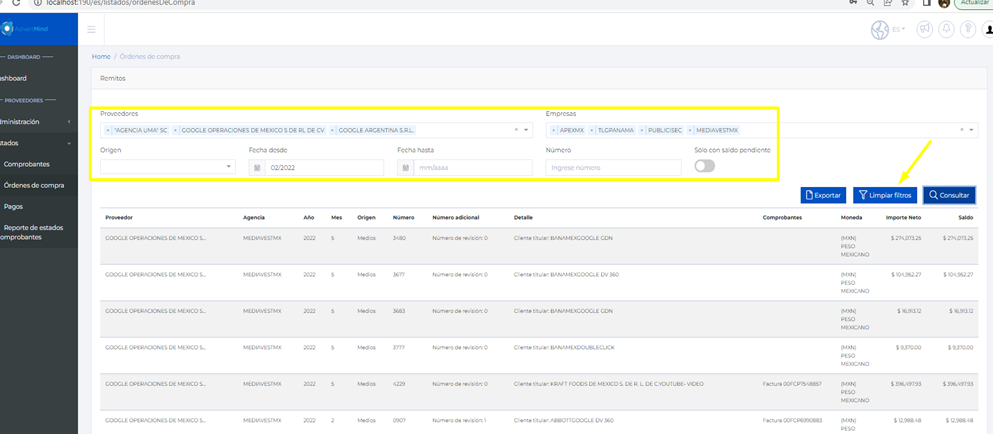
Task: Open the user profile icon in header
Action: pos(987,30)
